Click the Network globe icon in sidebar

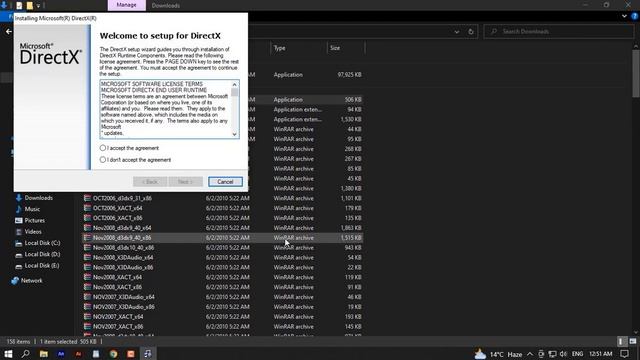pos(15,280)
